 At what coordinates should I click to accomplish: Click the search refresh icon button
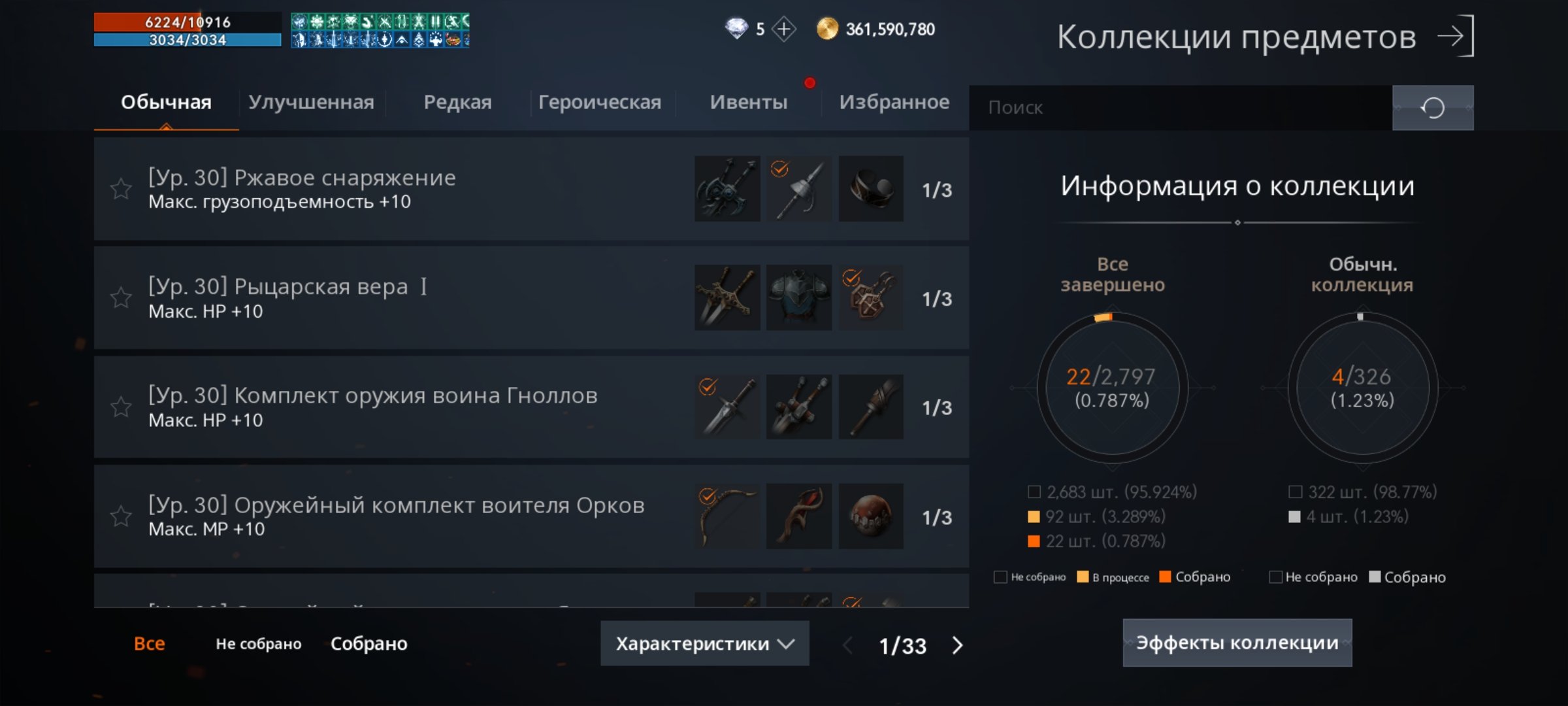1433,108
